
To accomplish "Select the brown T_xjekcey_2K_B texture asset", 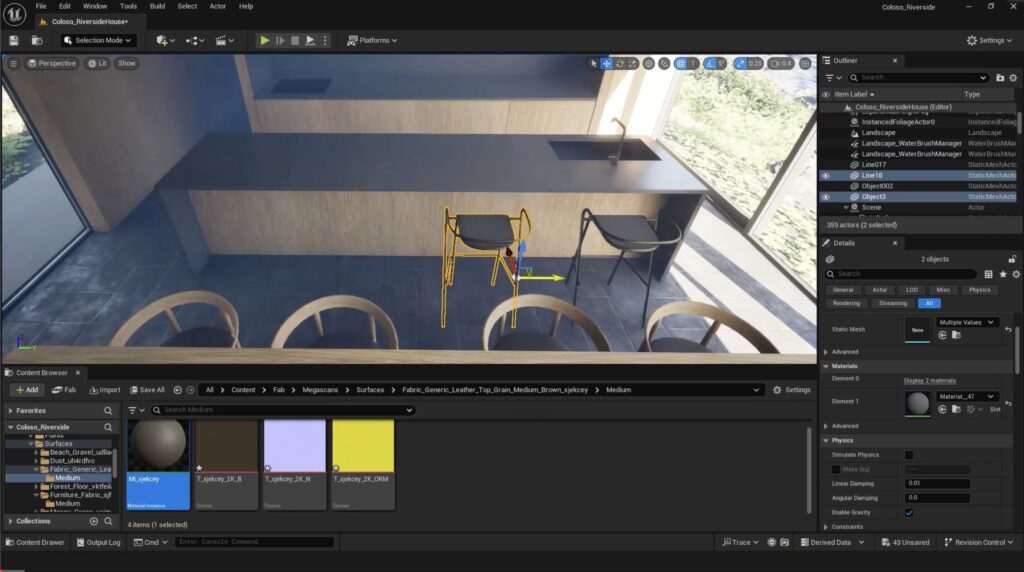I will click(227, 464).
